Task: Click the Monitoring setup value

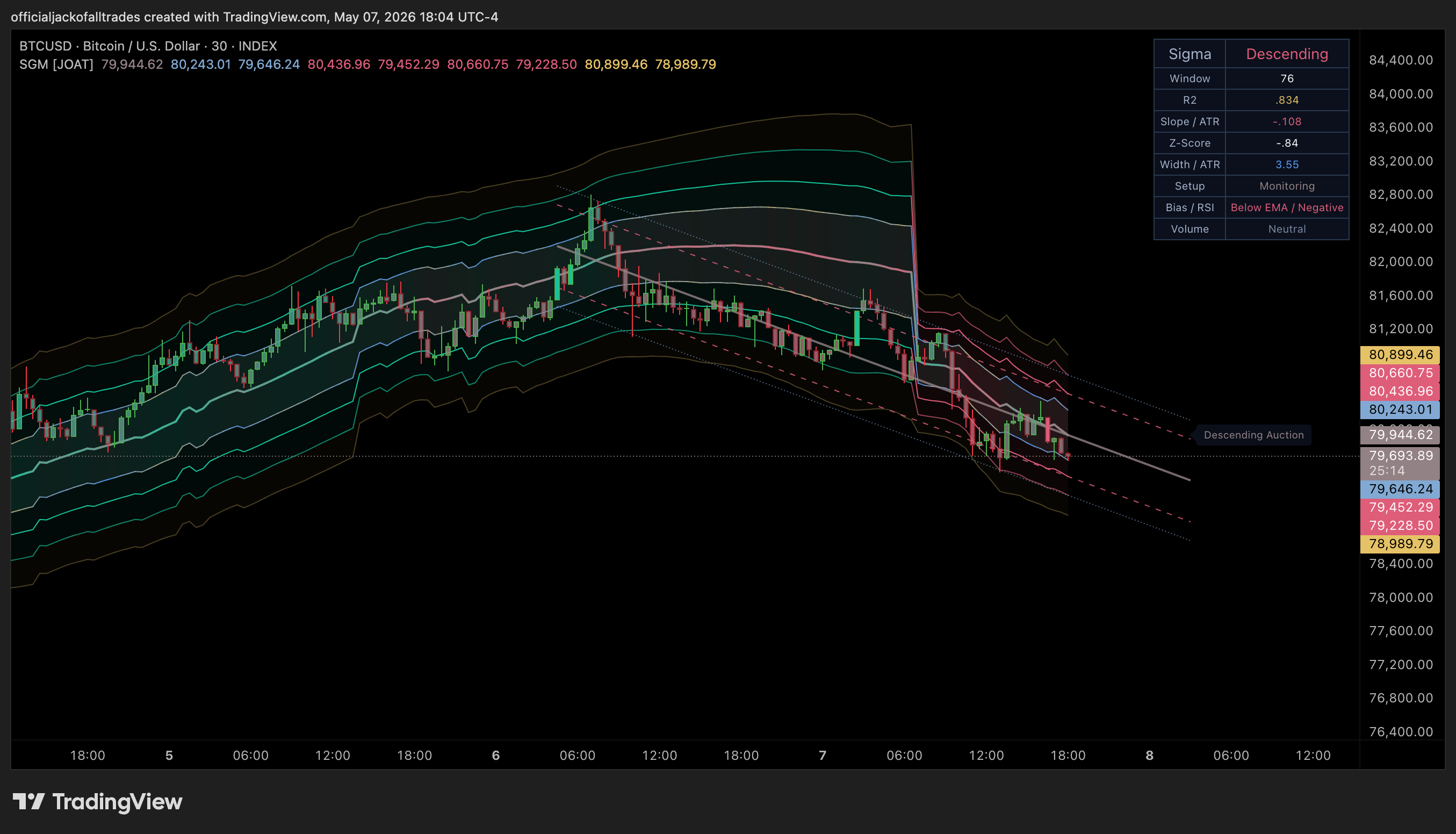Action: 1287,185
